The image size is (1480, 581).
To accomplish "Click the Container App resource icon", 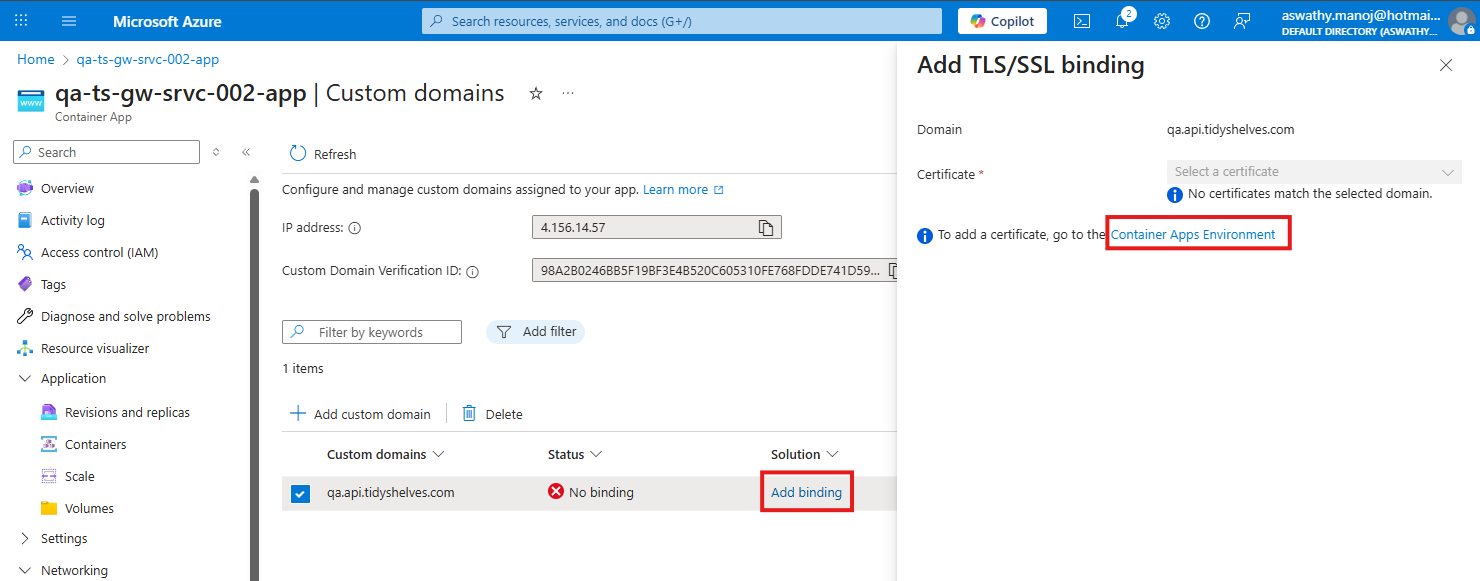I will pos(31,101).
